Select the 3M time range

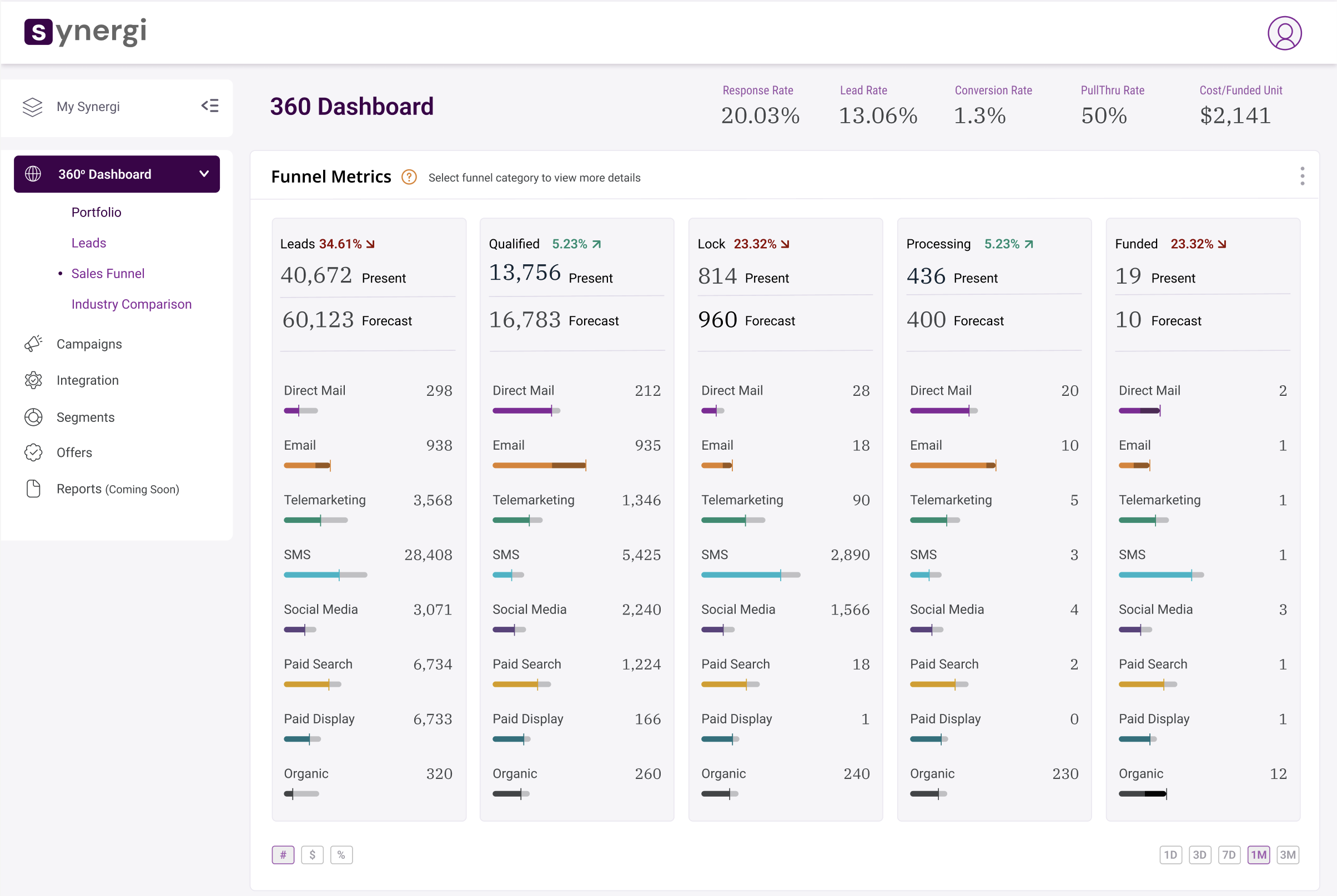coord(1287,855)
